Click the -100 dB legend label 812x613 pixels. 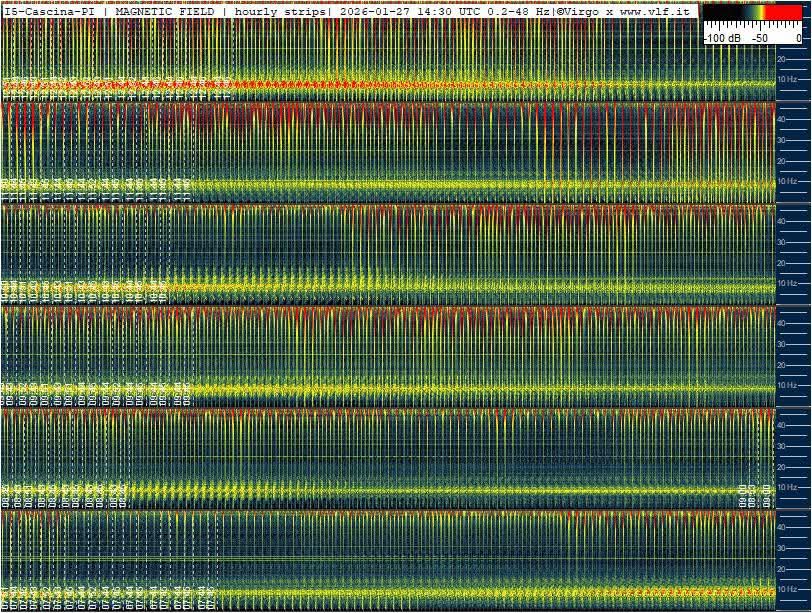pos(722,37)
